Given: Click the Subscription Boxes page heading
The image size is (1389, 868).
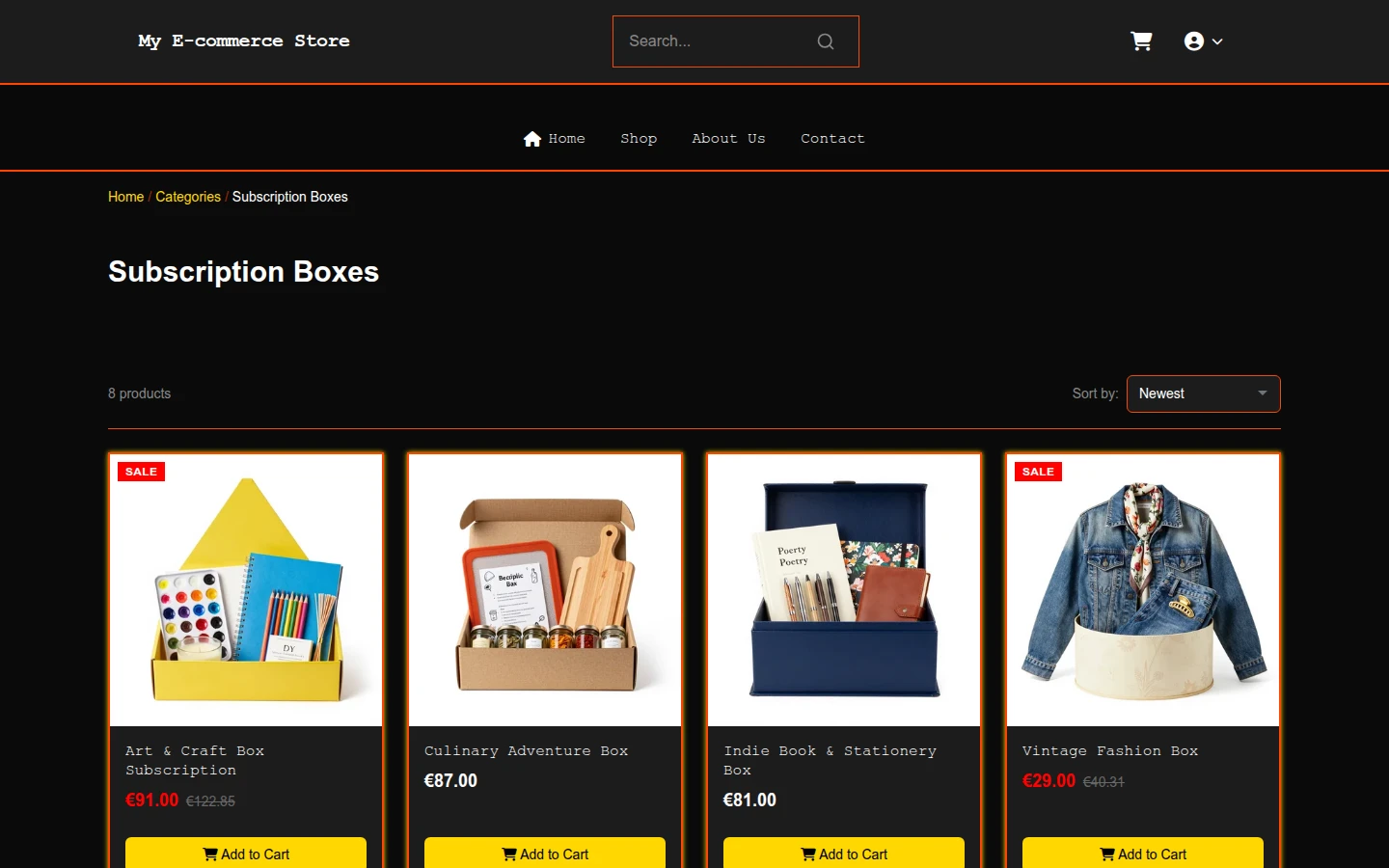Looking at the screenshot, I should 243,272.
